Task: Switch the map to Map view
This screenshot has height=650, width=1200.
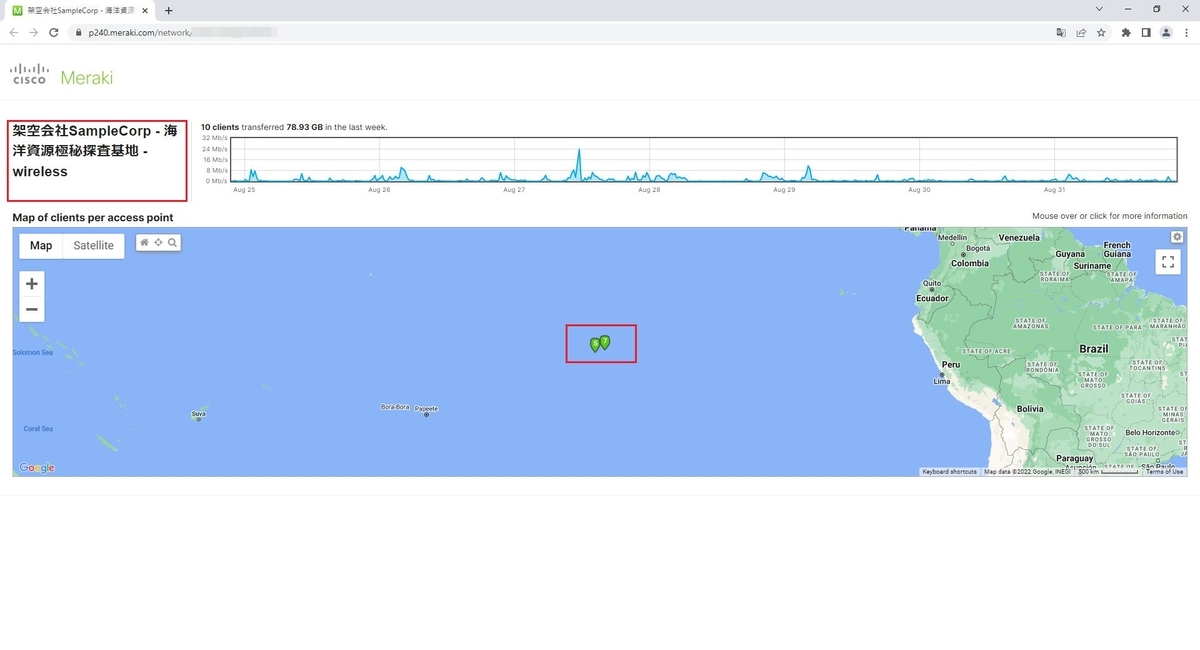Action: [x=41, y=245]
